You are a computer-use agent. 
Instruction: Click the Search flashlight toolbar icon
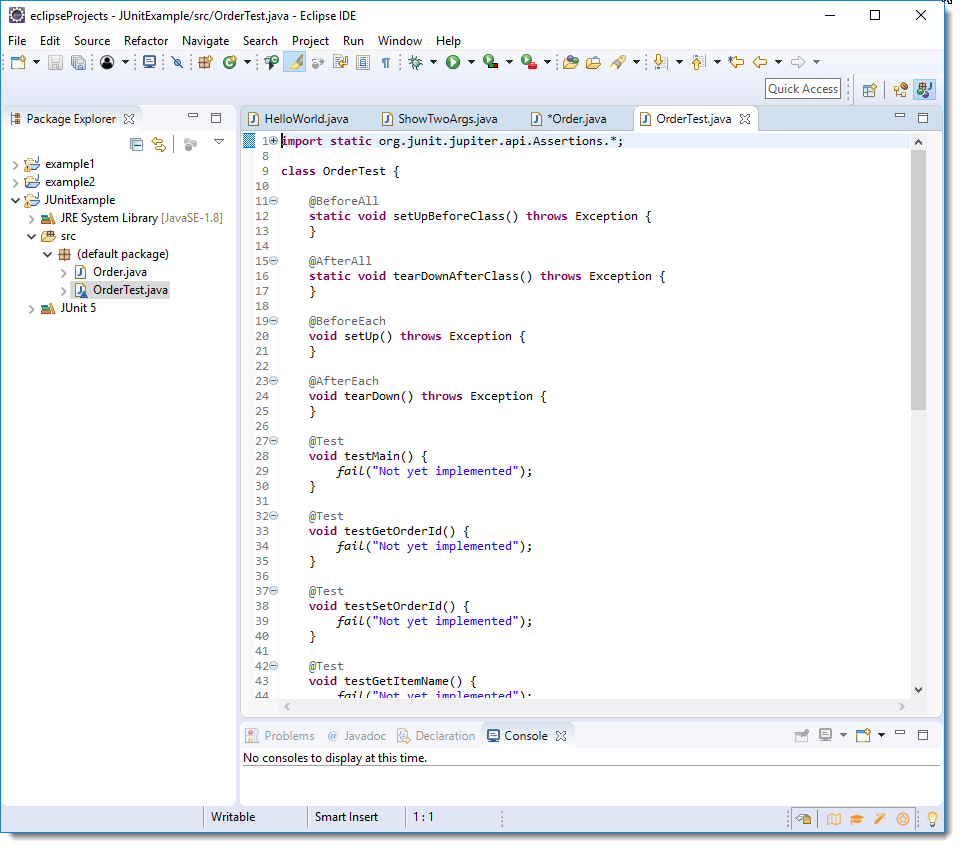(618, 62)
